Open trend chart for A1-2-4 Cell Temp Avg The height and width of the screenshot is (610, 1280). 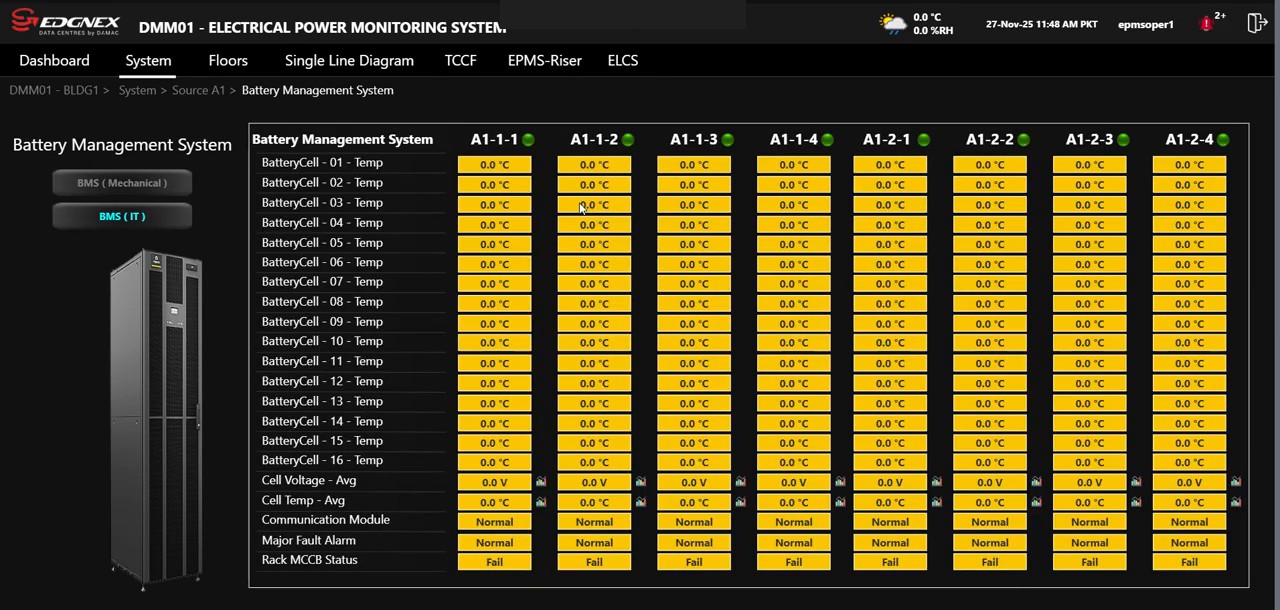[x=1236, y=502]
